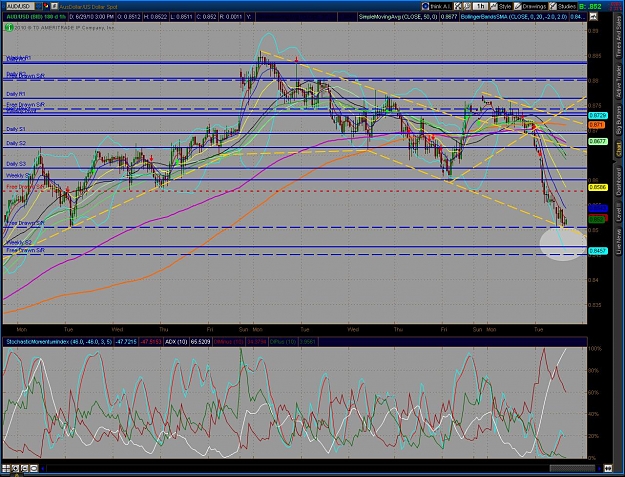Screen dimensions: 625x477
Task: Click the H: 0.8522 high value
Action: 155,17
